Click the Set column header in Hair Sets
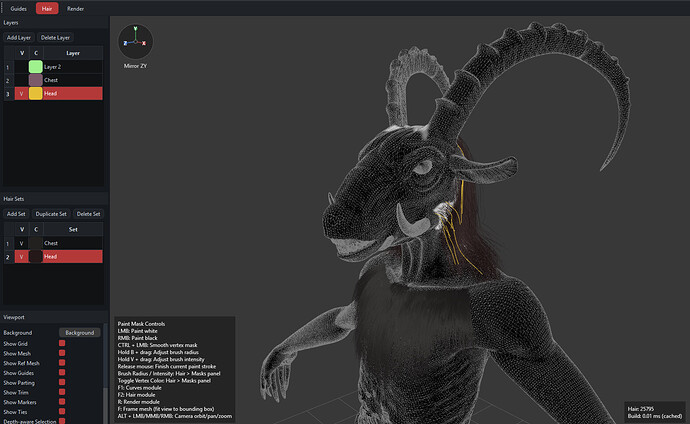This screenshot has width=690, height=424. [x=73, y=230]
